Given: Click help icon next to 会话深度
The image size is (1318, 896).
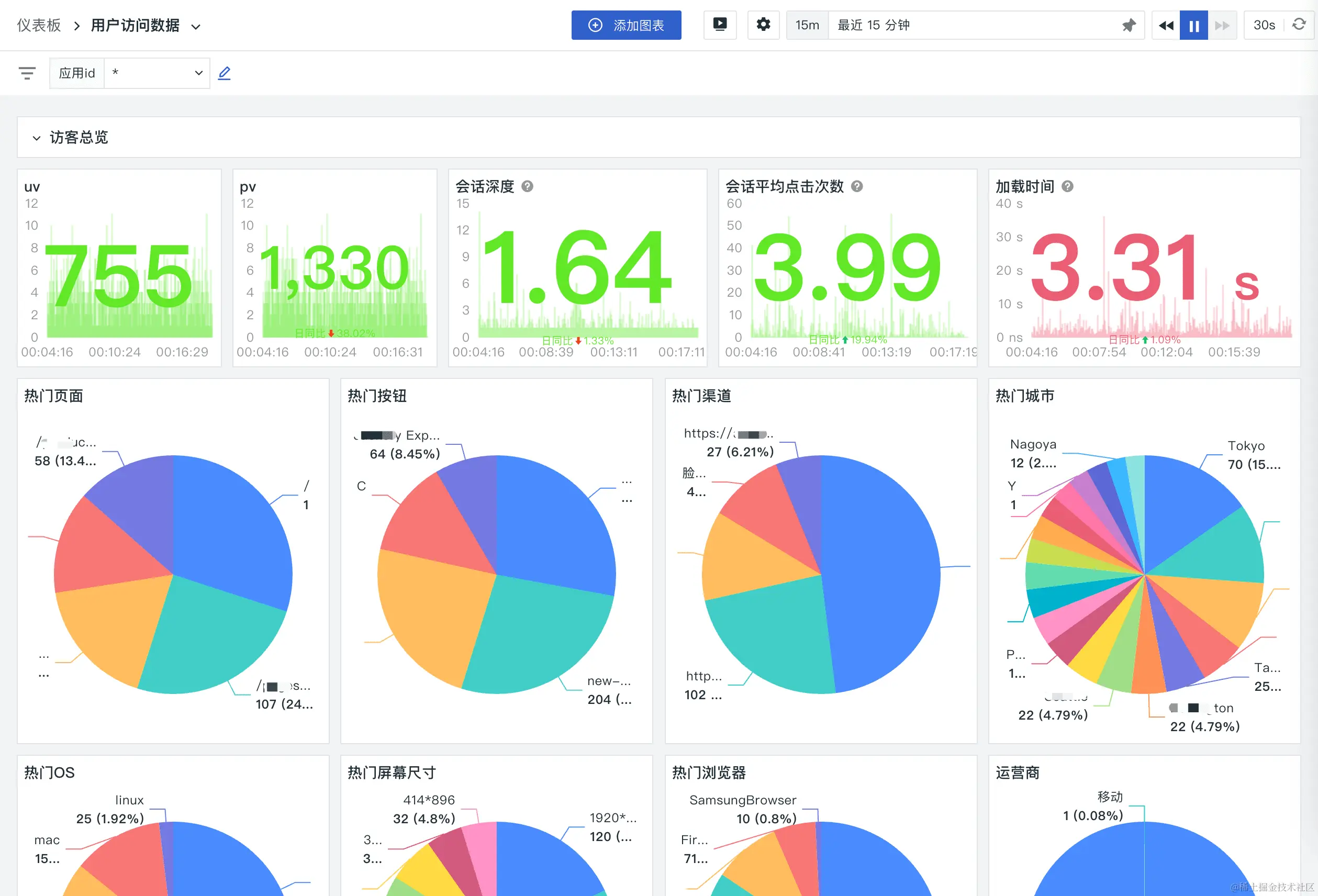Looking at the screenshot, I should pos(528,186).
